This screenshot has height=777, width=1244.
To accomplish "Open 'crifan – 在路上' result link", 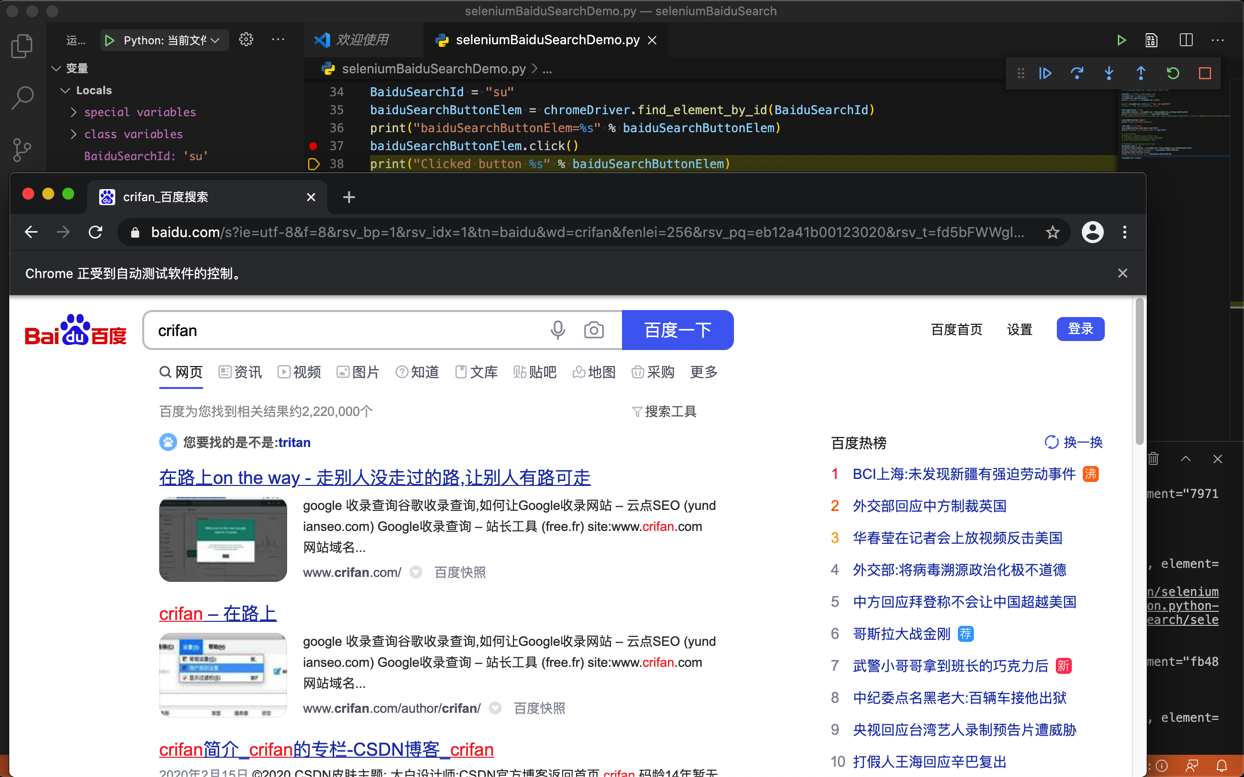I will point(218,613).
